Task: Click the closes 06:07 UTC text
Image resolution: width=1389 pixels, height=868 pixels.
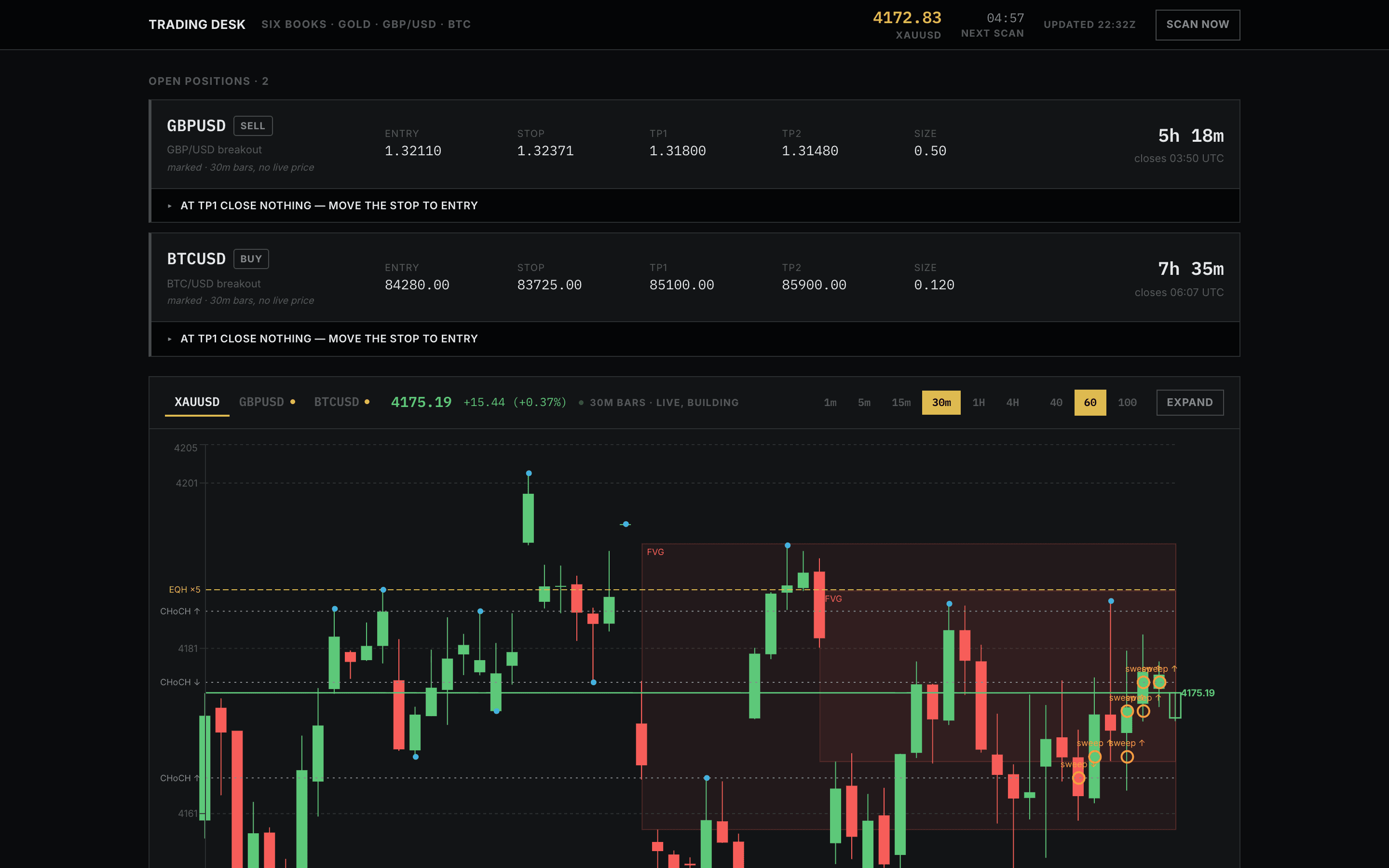Action: [x=1179, y=292]
